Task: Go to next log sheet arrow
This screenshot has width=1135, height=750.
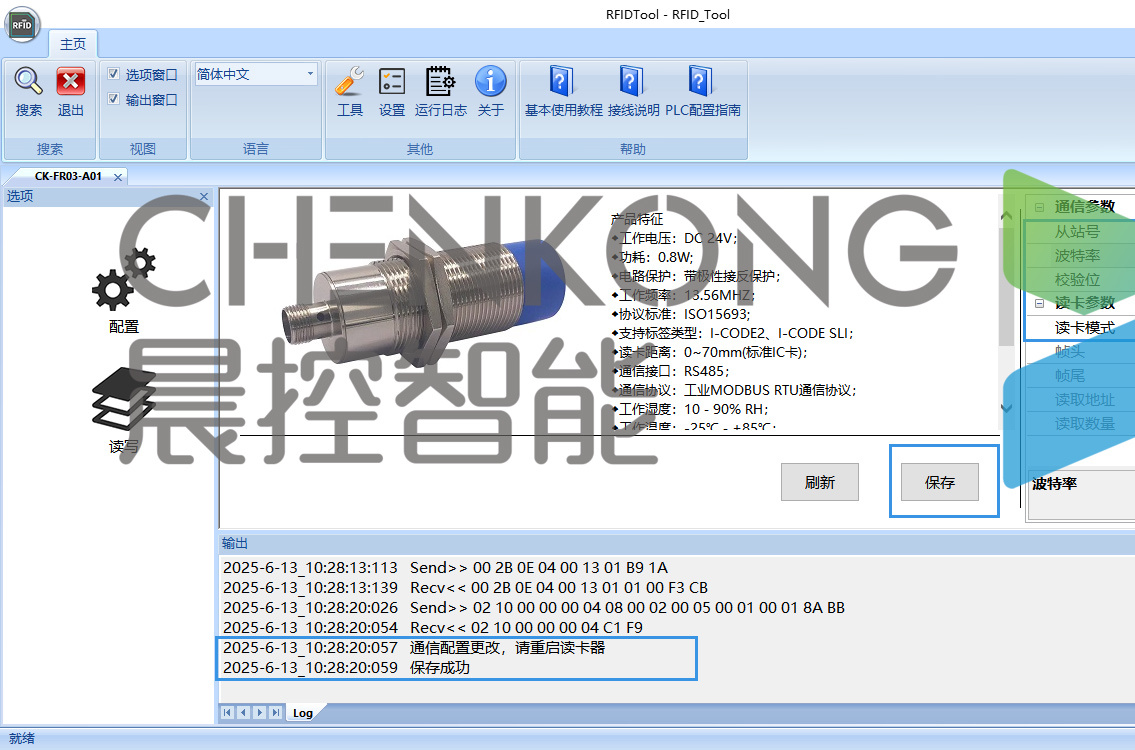Action: pos(259,712)
